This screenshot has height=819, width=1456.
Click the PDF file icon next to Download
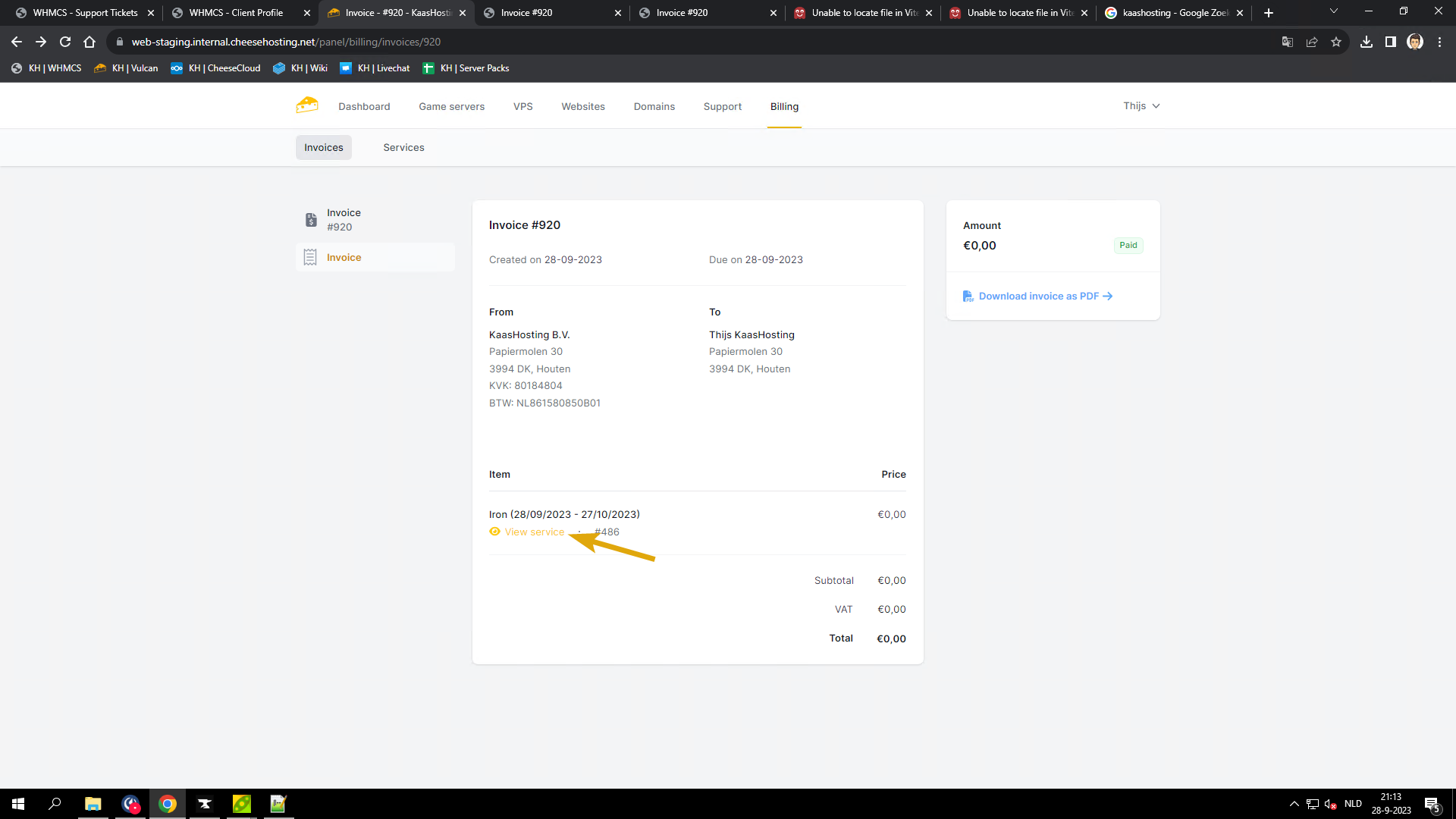point(968,297)
